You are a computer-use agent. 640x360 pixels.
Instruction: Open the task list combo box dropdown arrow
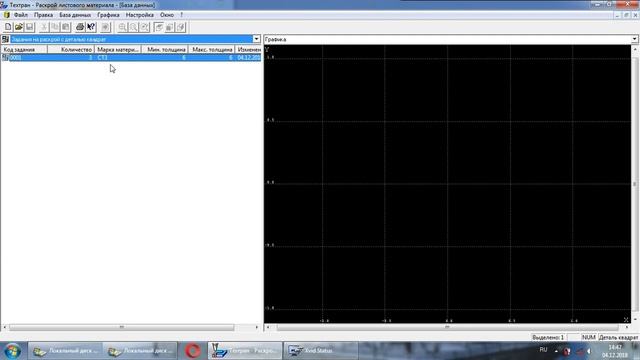pyautogui.click(x=256, y=39)
